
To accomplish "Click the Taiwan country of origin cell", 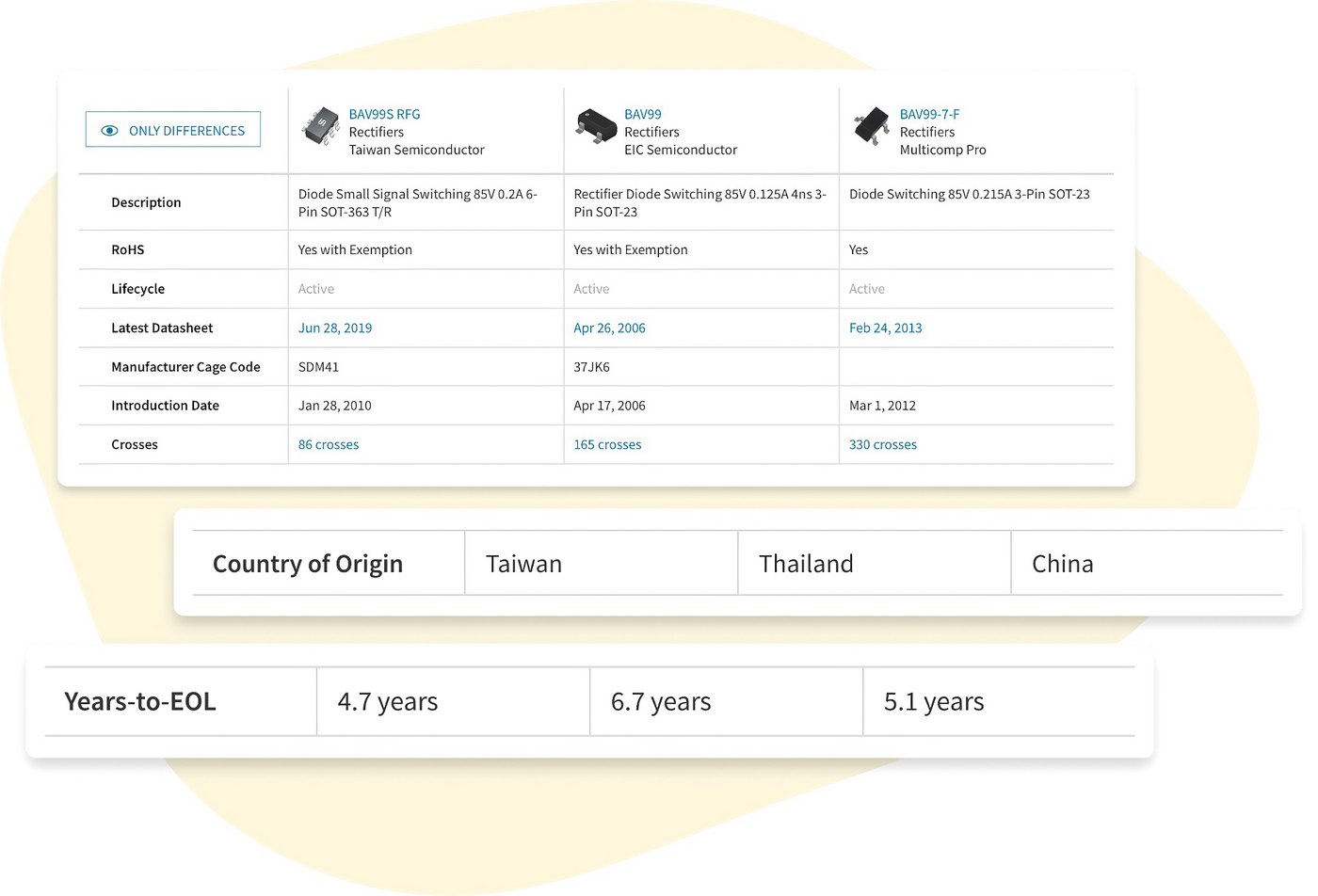I will (523, 564).
